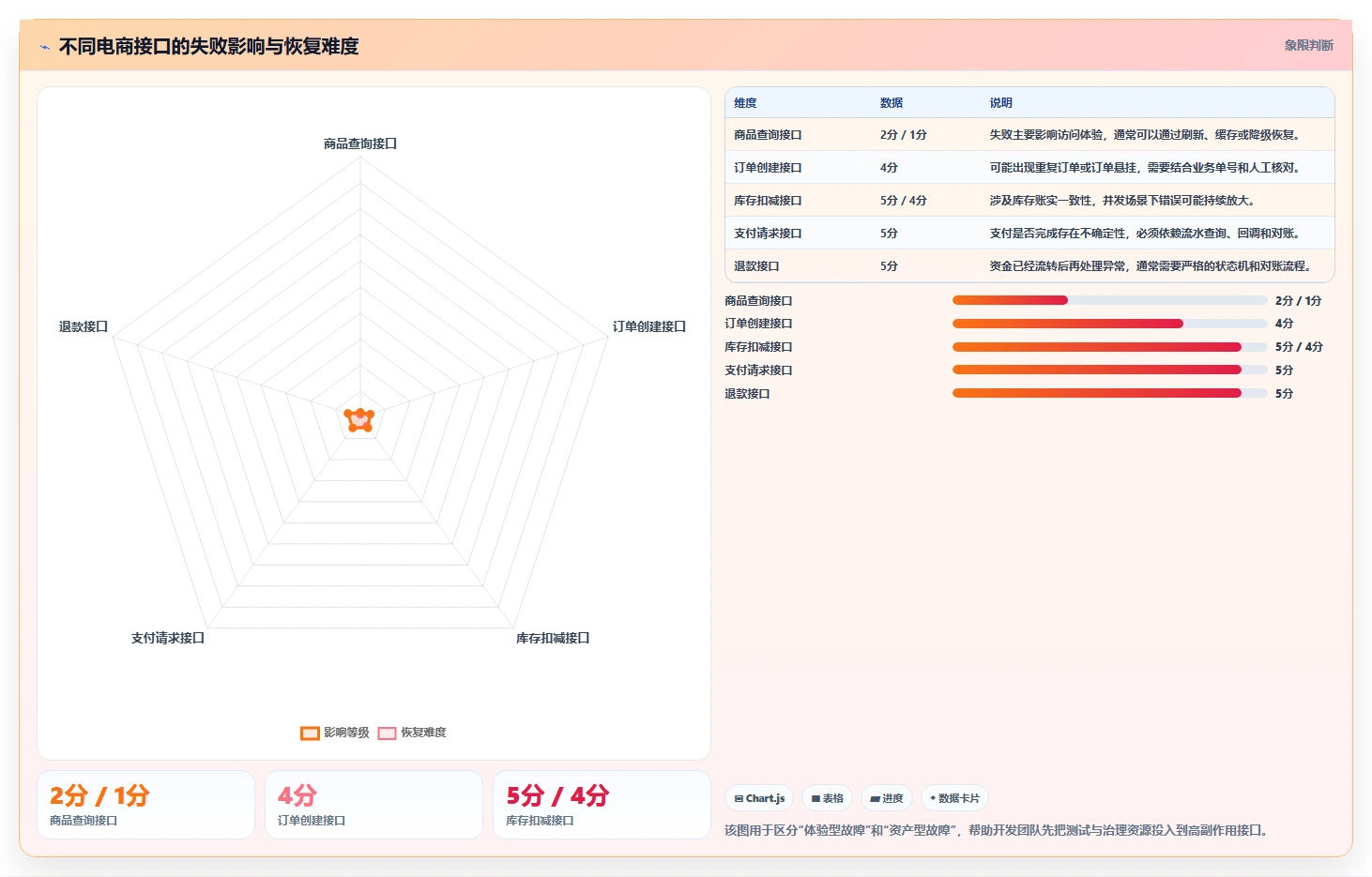This screenshot has width=1372, height=877.
Task: Click the page title 不同电商接口的失败影响与恢复难度
Action: coord(208,46)
